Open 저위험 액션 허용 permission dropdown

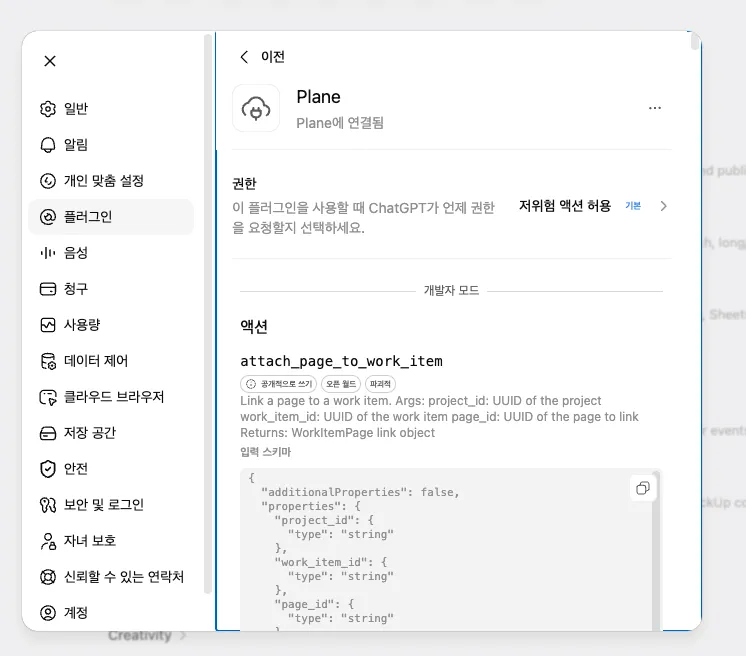pyautogui.click(x=593, y=206)
